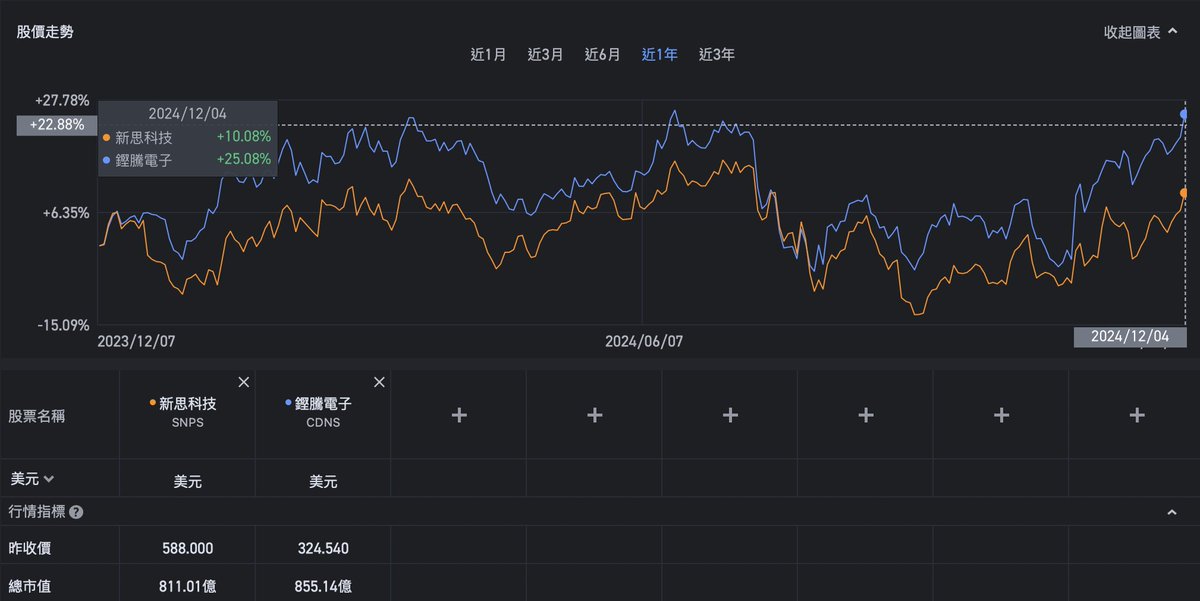The width and height of the screenshot is (1200, 601).
Task: Open the 美元 currency dropdown
Action: 32,479
